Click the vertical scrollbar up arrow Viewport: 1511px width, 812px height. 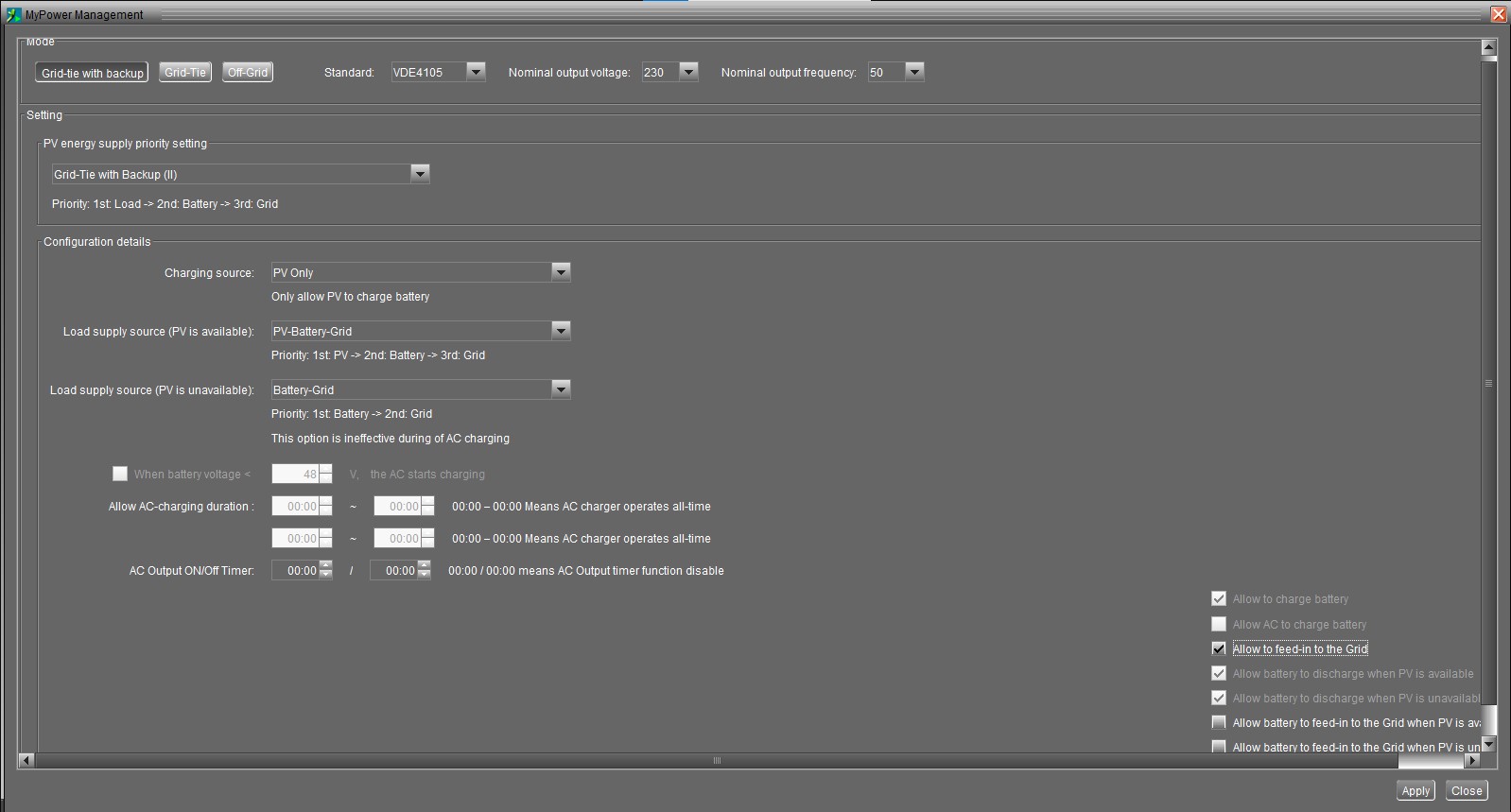pyautogui.click(x=1488, y=47)
